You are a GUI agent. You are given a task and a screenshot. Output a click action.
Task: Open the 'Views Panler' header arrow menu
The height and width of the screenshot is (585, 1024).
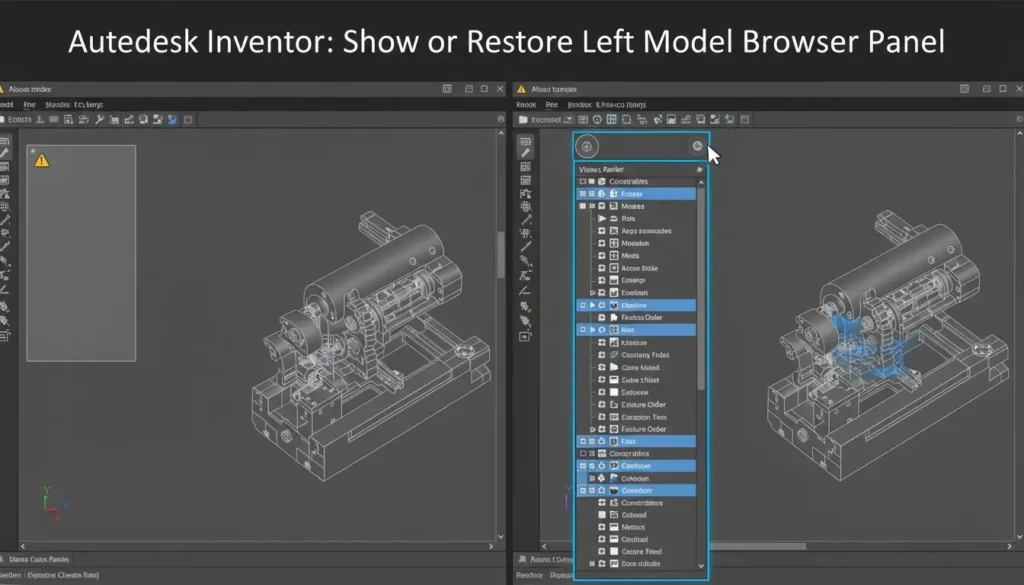[699, 170]
